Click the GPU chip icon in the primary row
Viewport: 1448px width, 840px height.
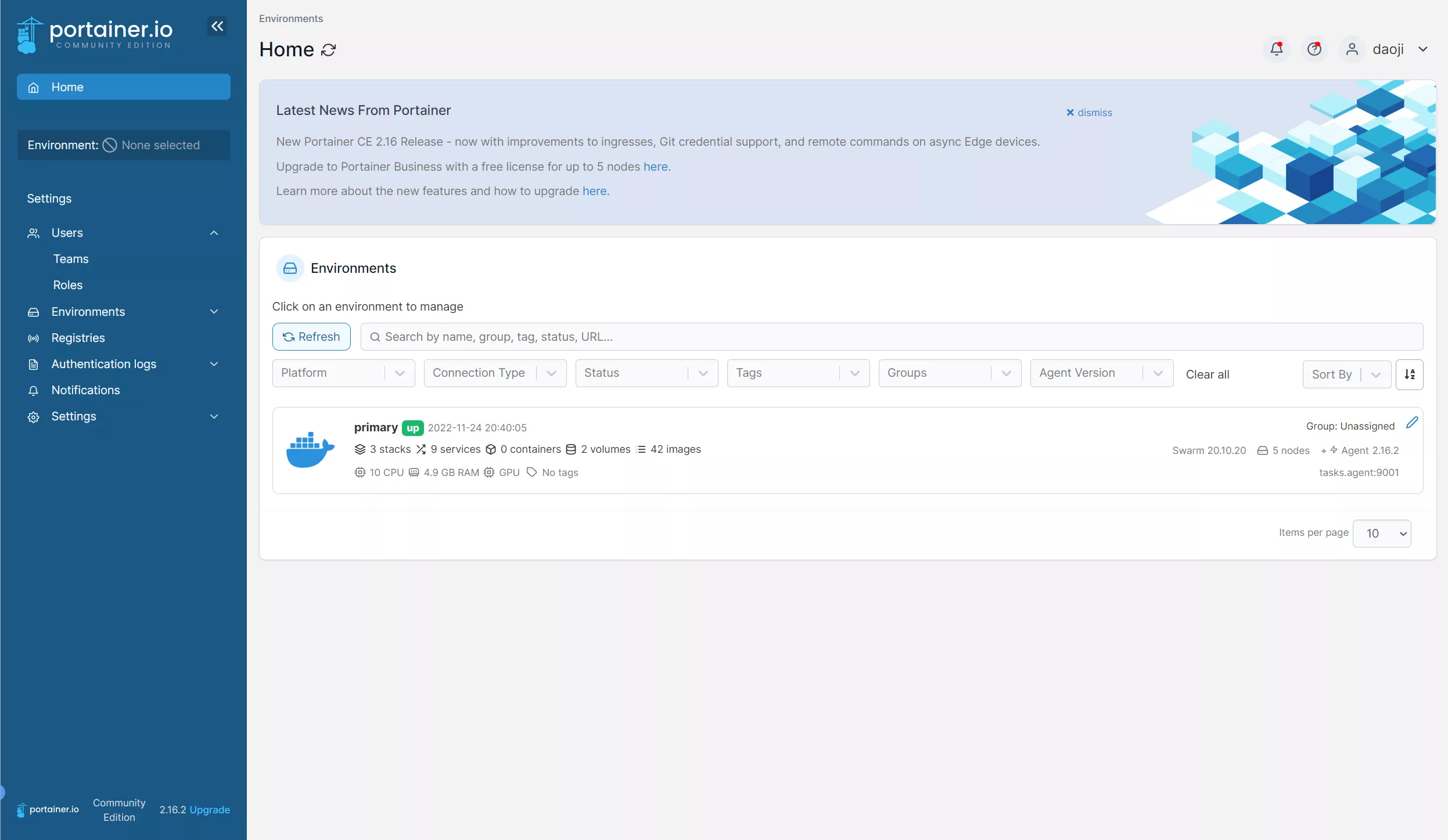click(489, 473)
